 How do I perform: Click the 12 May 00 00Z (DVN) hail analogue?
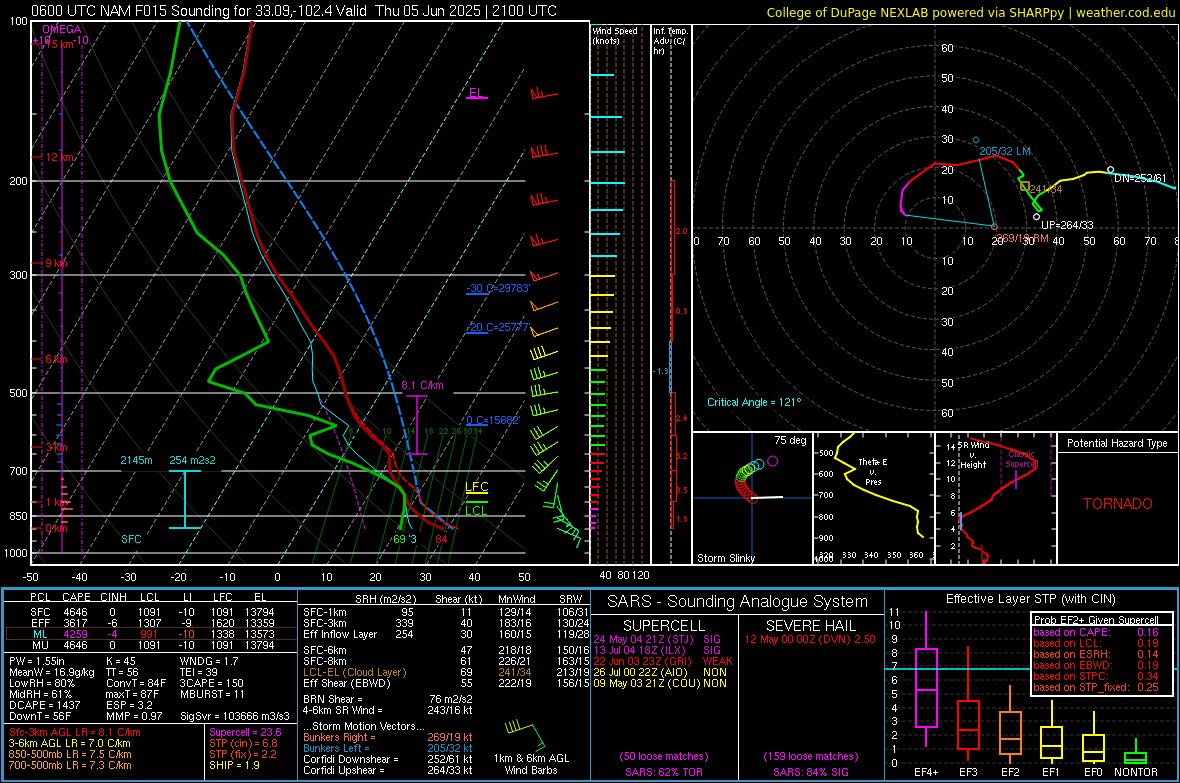tap(810, 639)
